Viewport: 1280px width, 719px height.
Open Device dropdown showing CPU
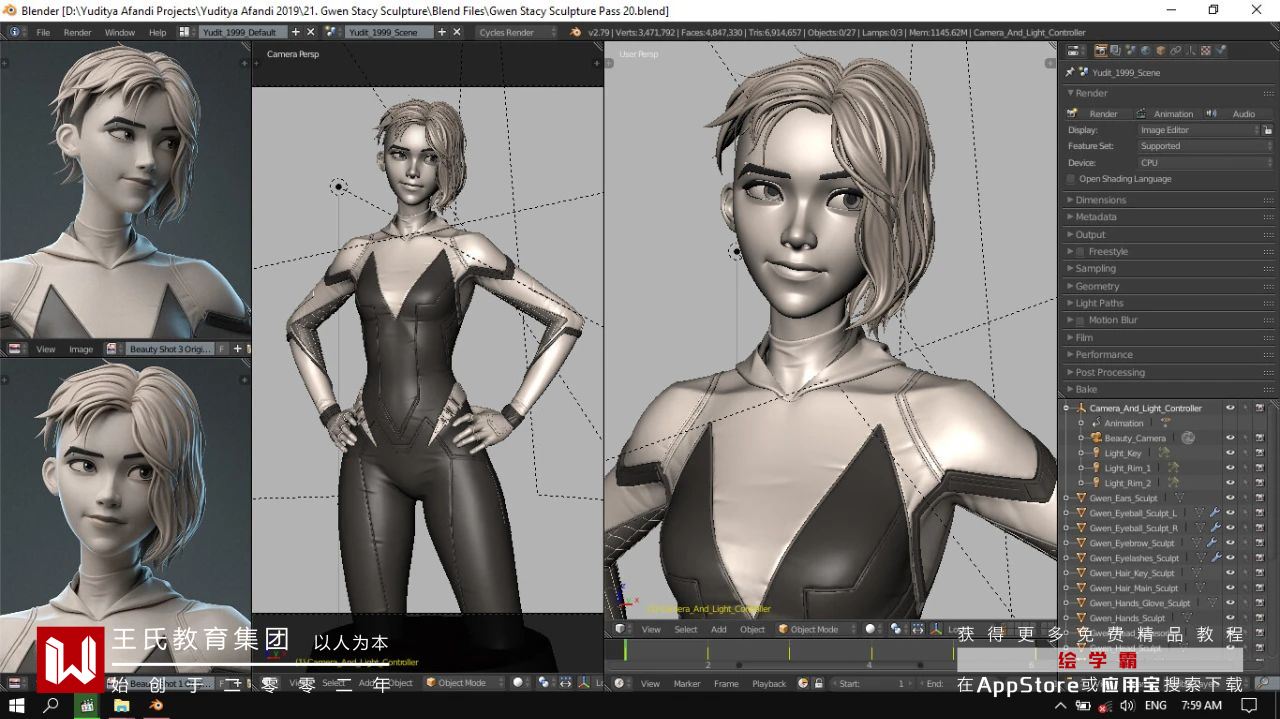click(x=1205, y=162)
